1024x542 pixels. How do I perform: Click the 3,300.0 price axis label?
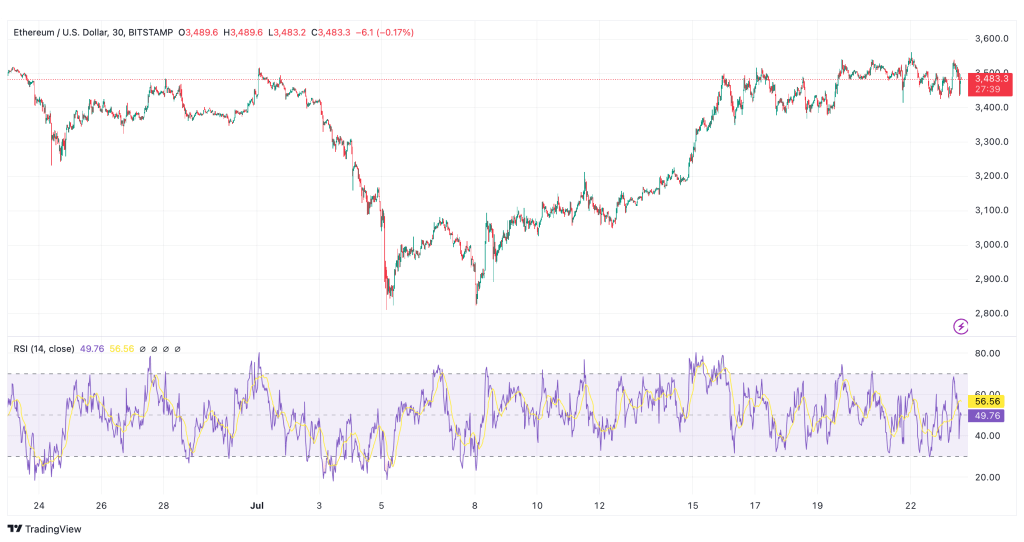[x=991, y=142]
